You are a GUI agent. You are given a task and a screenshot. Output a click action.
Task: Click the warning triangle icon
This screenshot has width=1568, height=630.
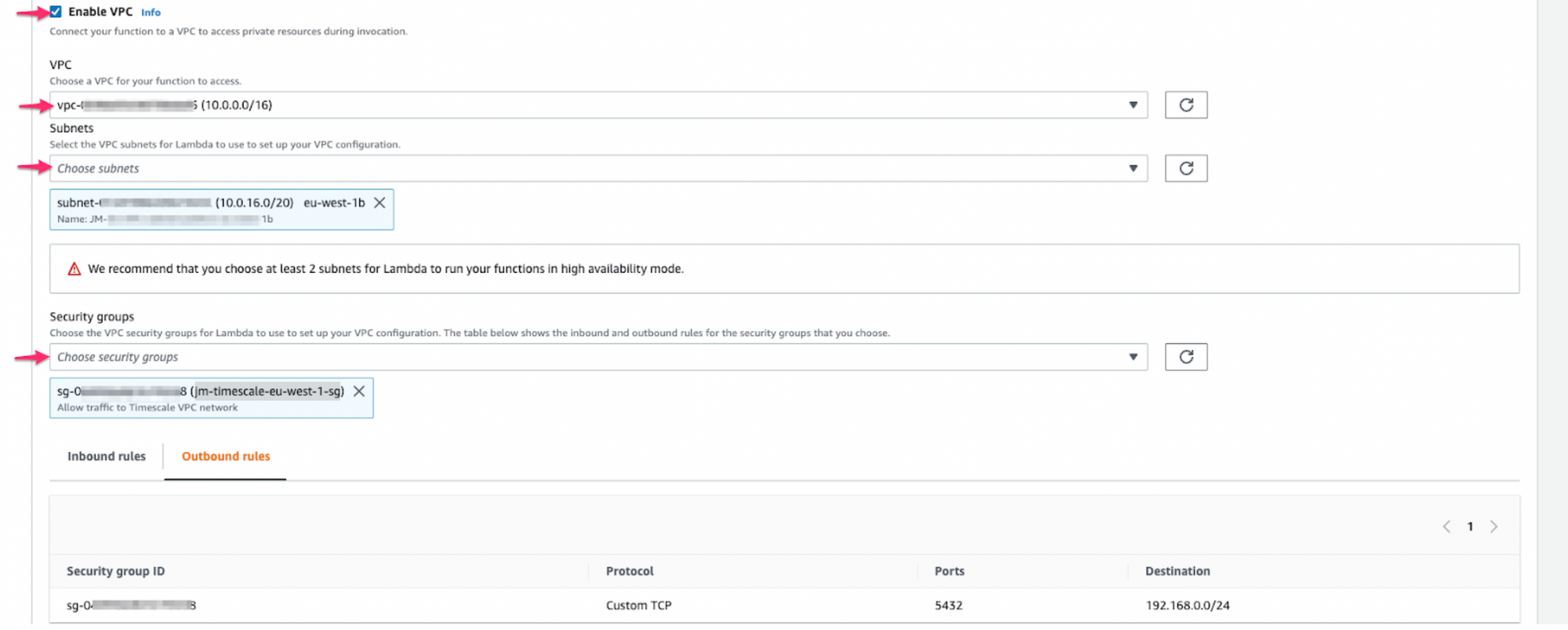point(74,269)
